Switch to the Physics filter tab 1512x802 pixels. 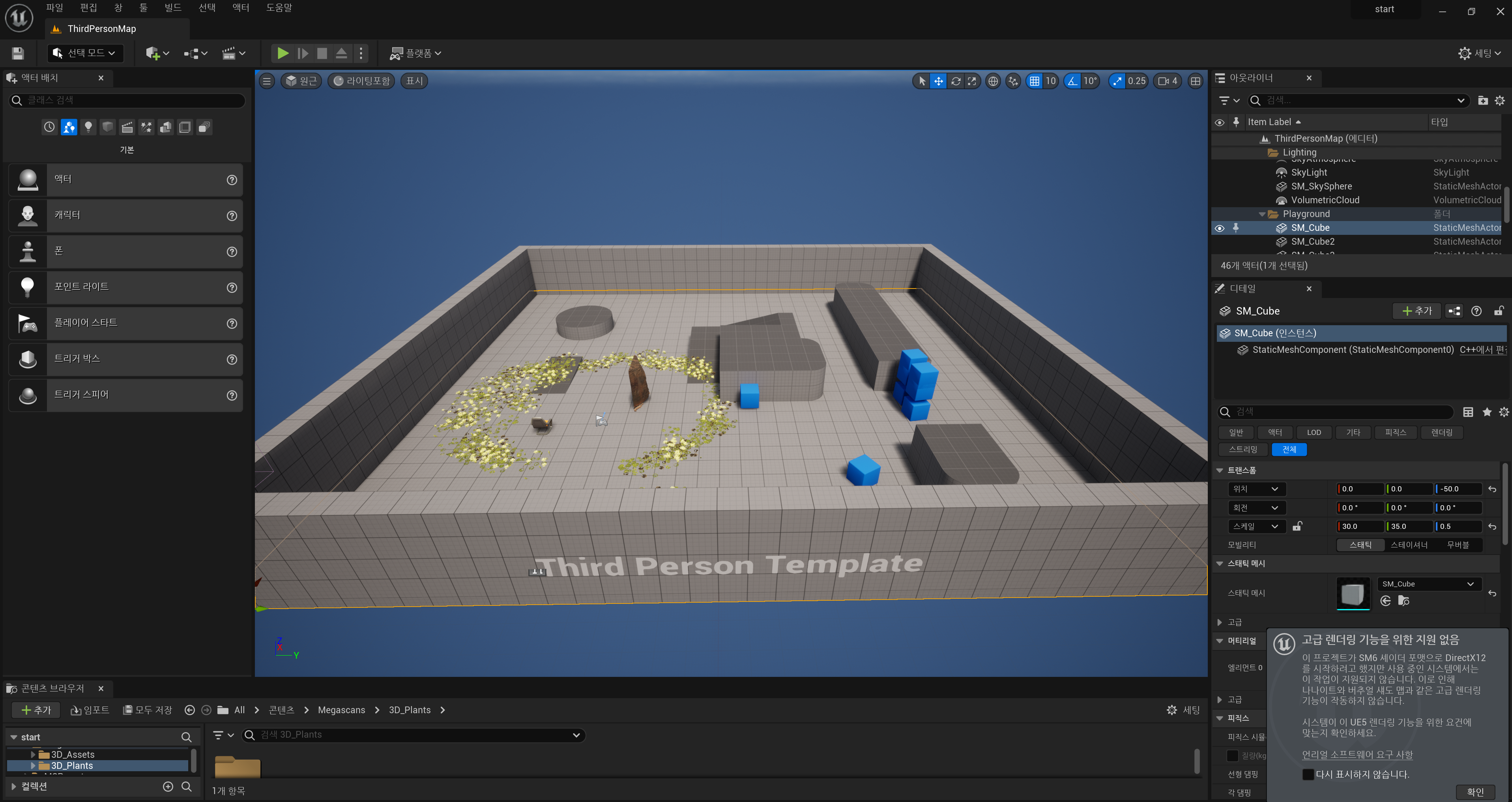click(x=1395, y=432)
